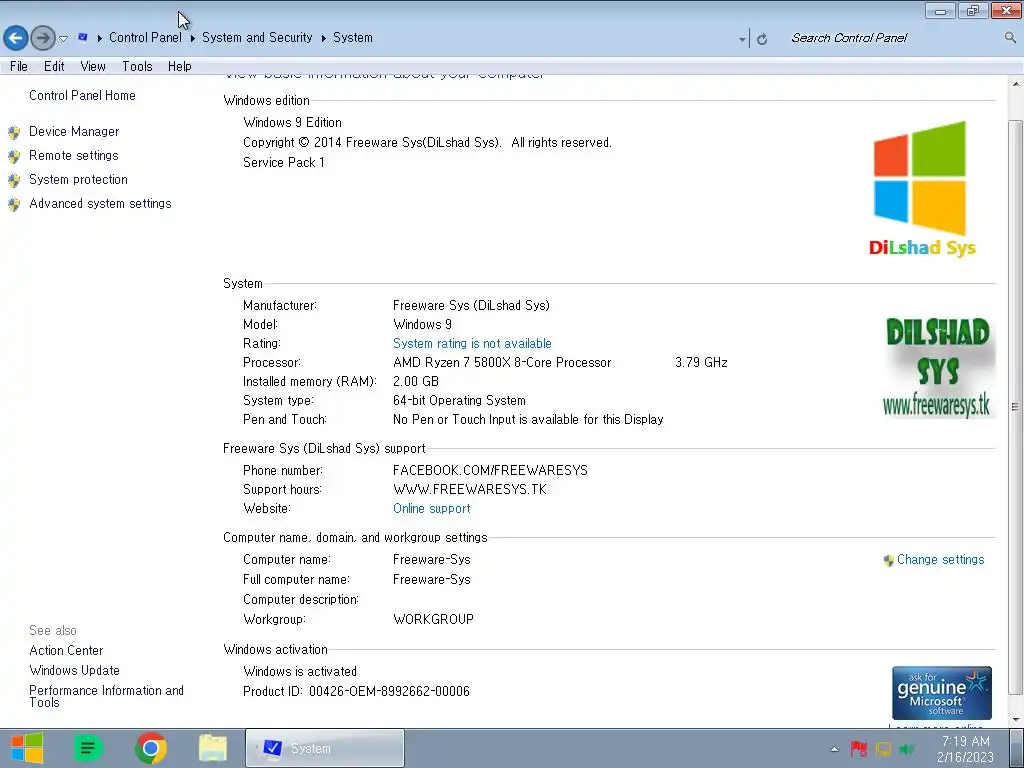Open the recent pages dropdown arrow
Viewport: 1024px width, 768px height.
pyautogui.click(x=63, y=39)
